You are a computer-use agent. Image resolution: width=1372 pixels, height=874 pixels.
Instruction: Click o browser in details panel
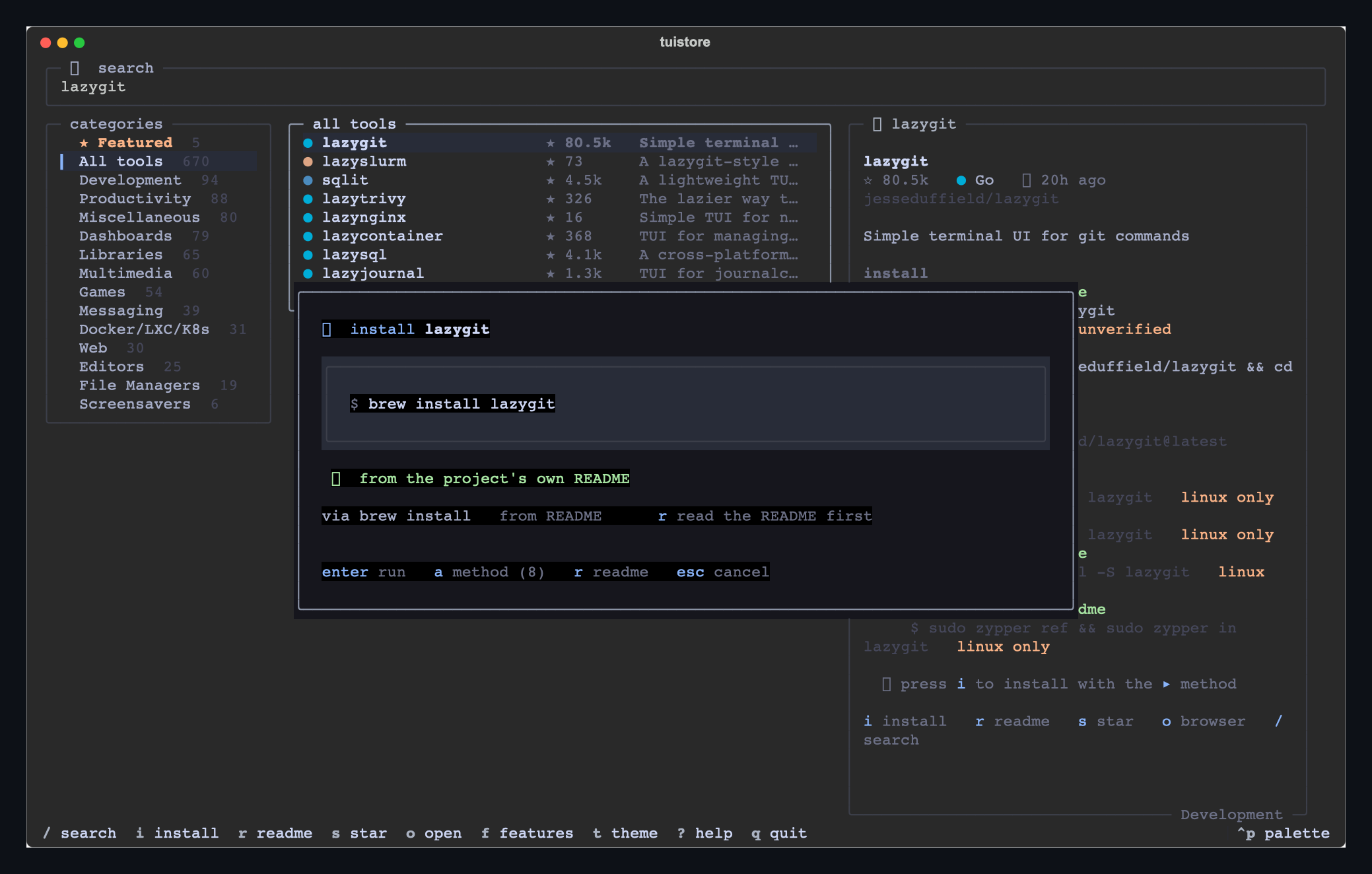coord(1204,722)
